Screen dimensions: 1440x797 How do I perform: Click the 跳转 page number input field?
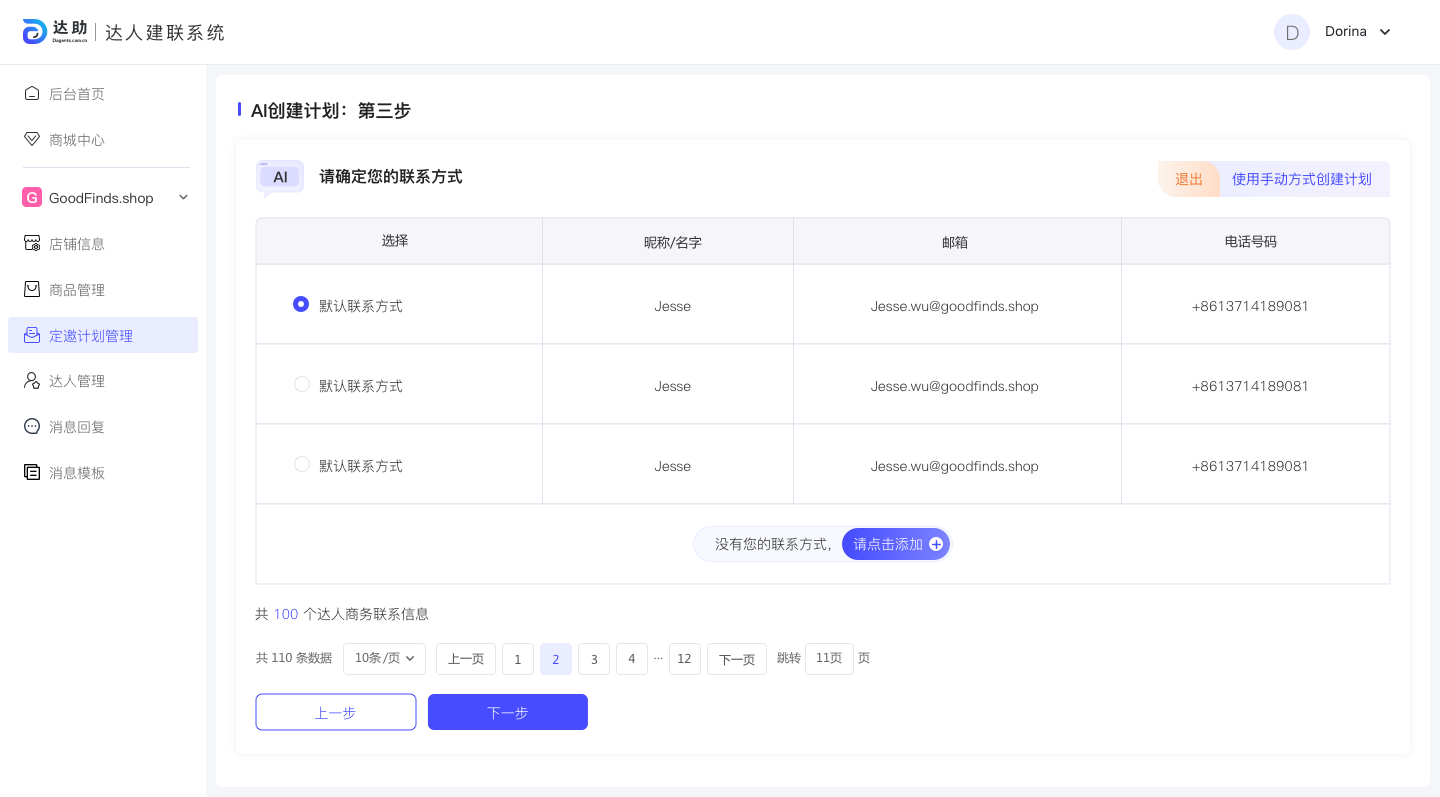829,658
